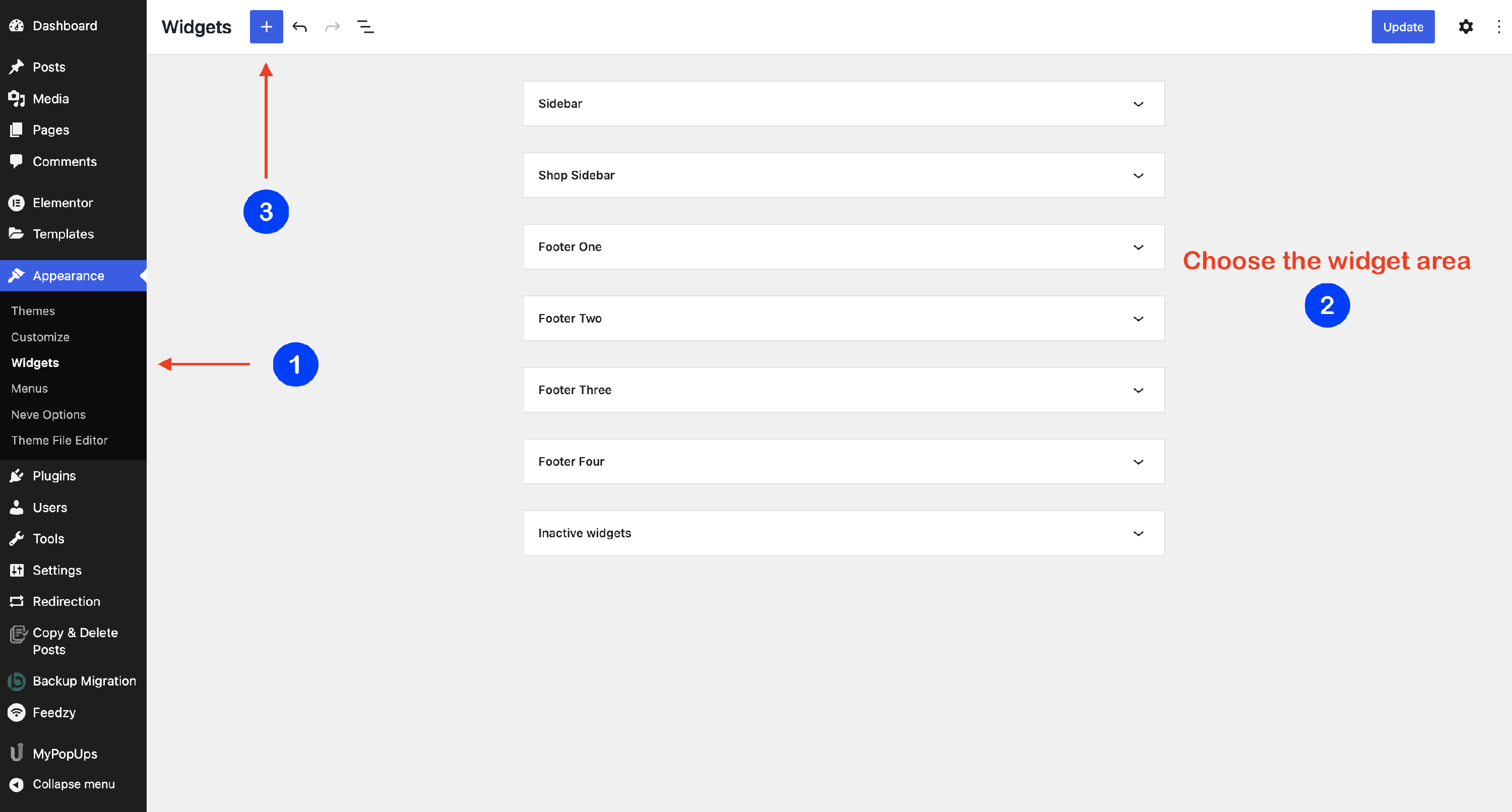This screenshot has height=812, width=1512.
Task: Go to Themes under Appearance
Action: click(x=33, y=310)
